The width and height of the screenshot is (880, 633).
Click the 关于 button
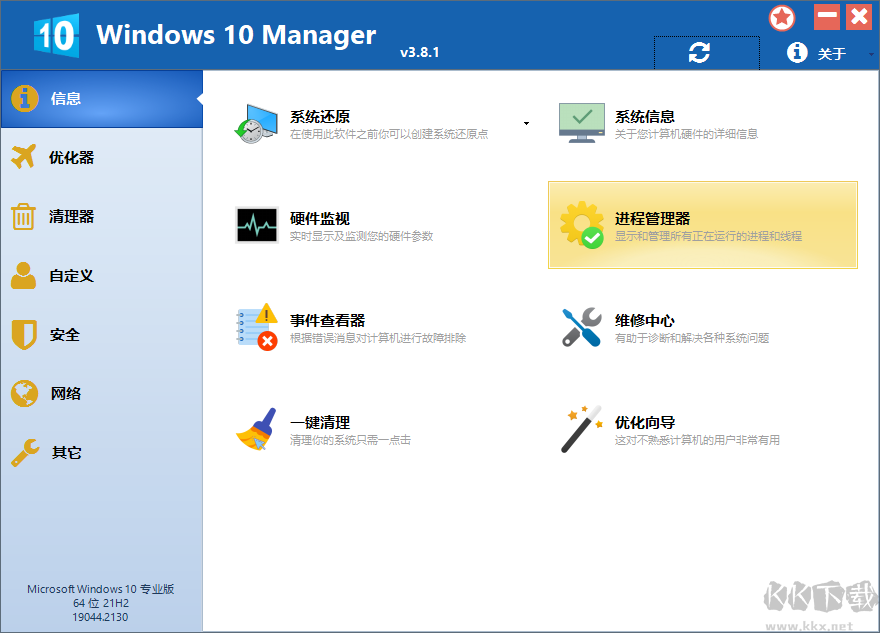pyautogui.click(x=833, y=53)
